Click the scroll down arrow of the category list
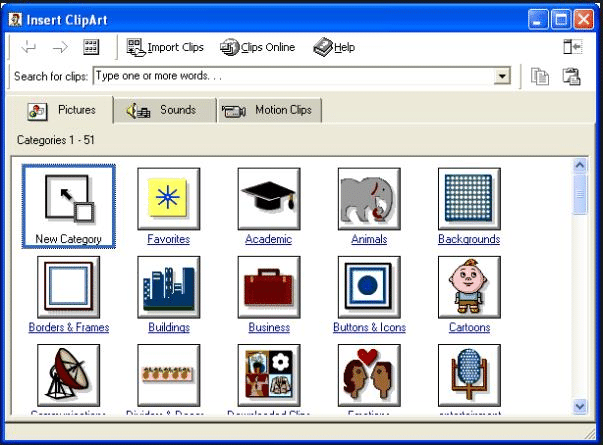The image size is (603, 445). coord(580,406)
